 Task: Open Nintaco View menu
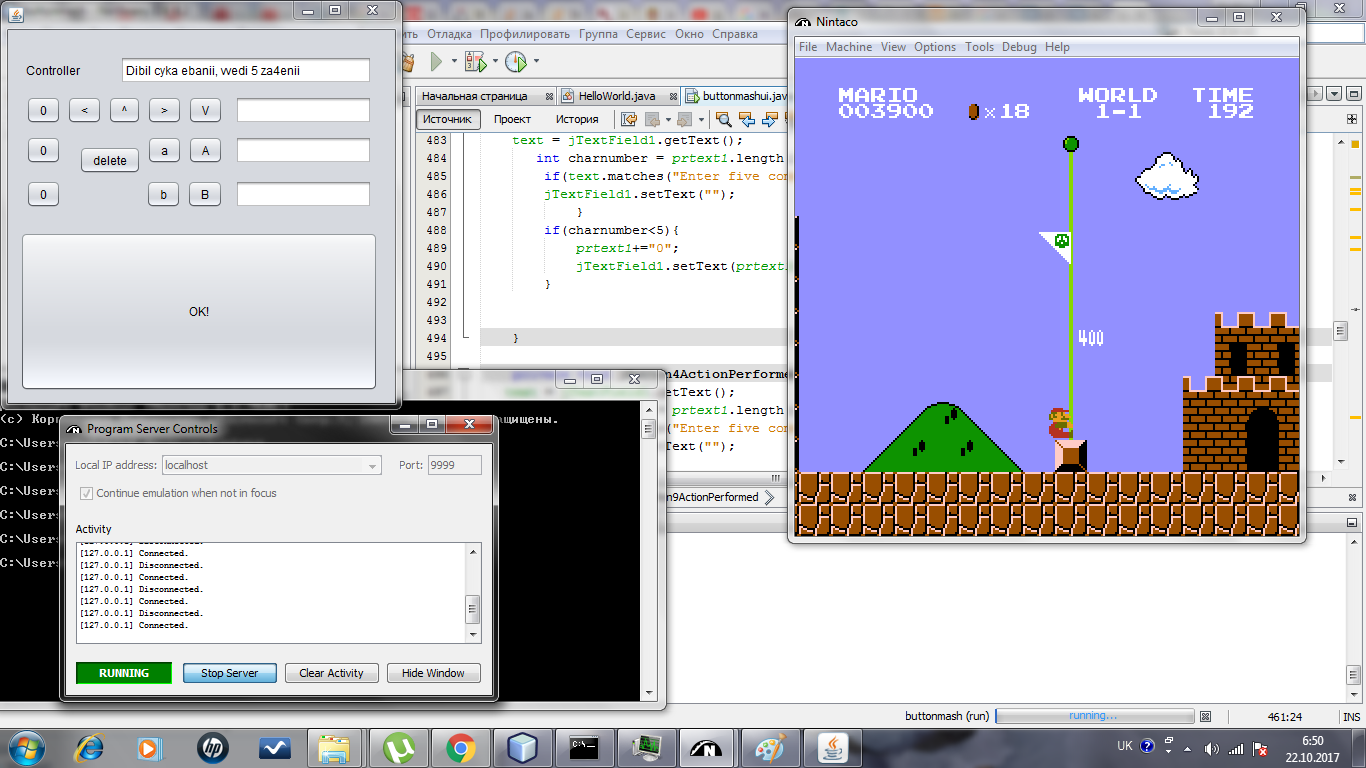[894, 47]
